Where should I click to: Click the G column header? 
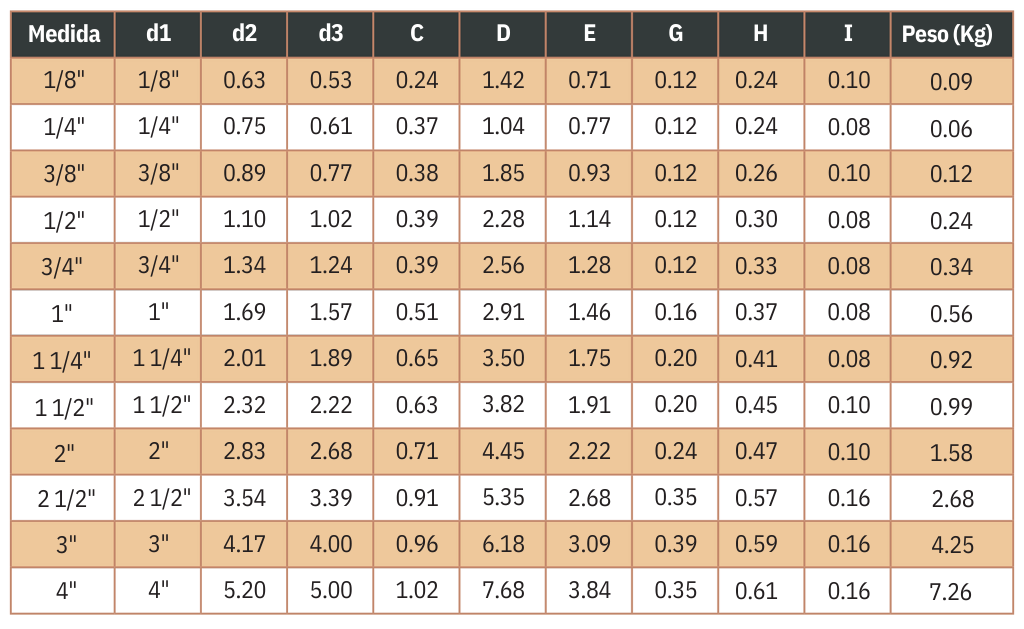676,34
